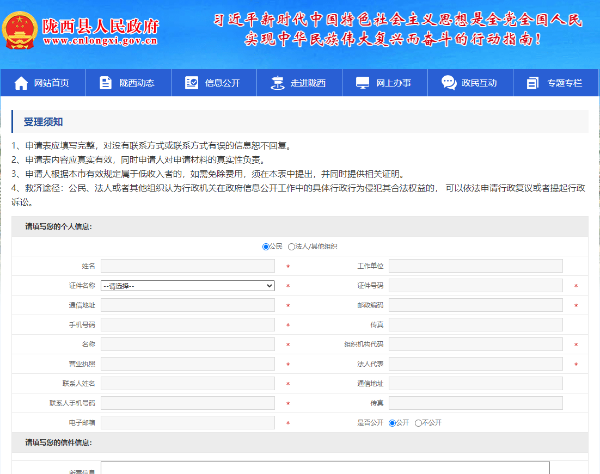Click the monitor icon beside 网上办事
The width and height of the screenshot is (600, 474).
click(x=362, y=83)
